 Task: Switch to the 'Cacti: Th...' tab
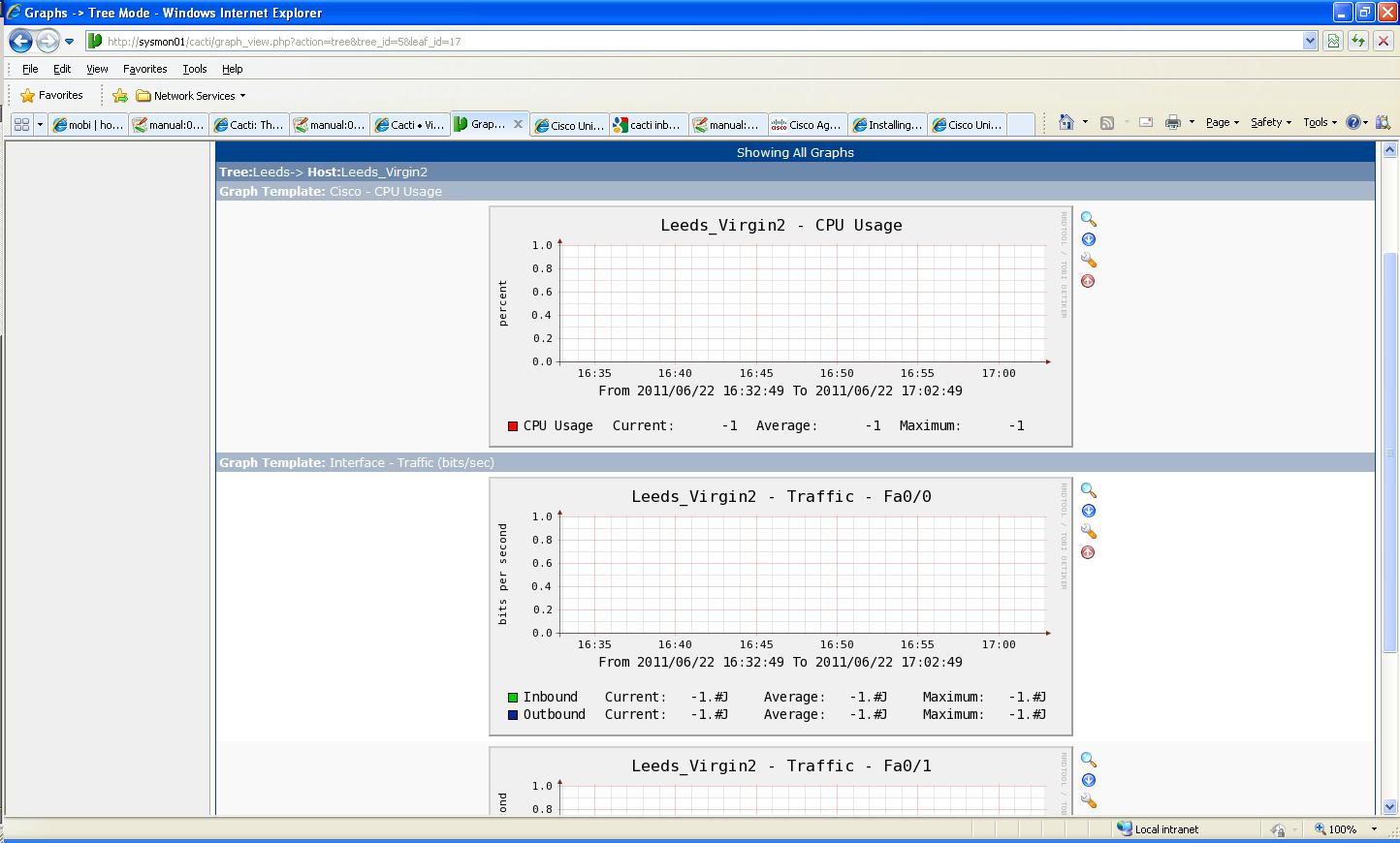coord(249,125)
